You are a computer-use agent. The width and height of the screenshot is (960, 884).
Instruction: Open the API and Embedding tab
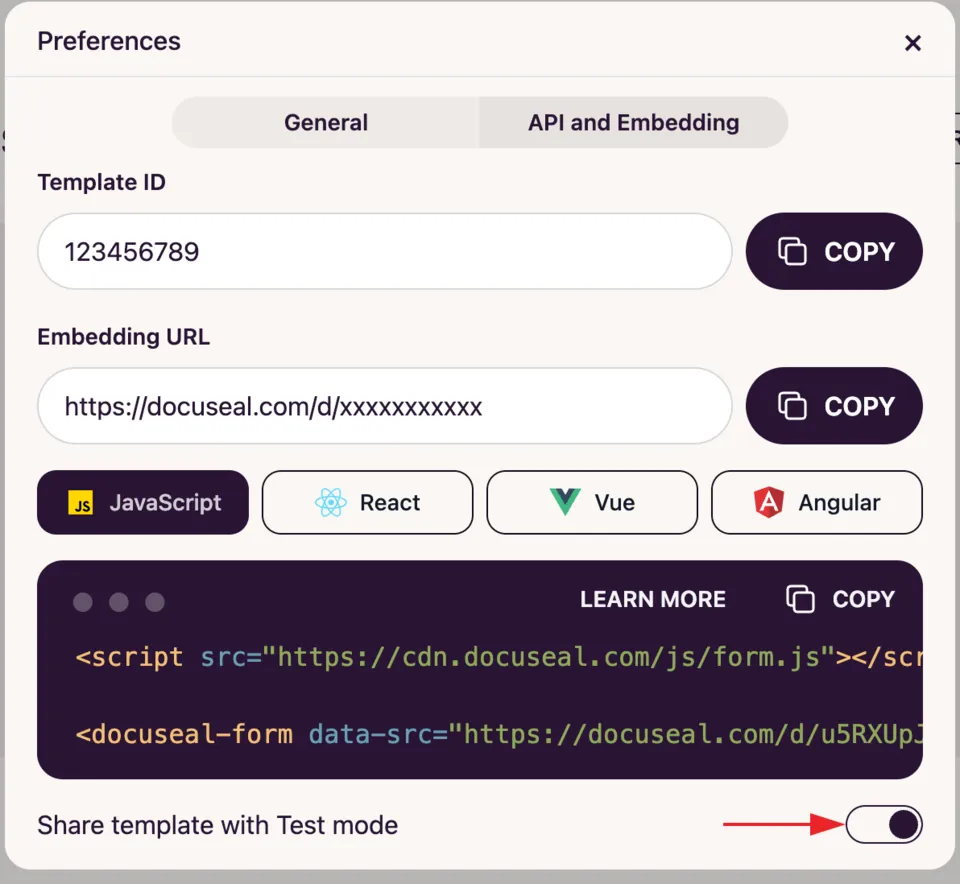click(x=634, y=122)
